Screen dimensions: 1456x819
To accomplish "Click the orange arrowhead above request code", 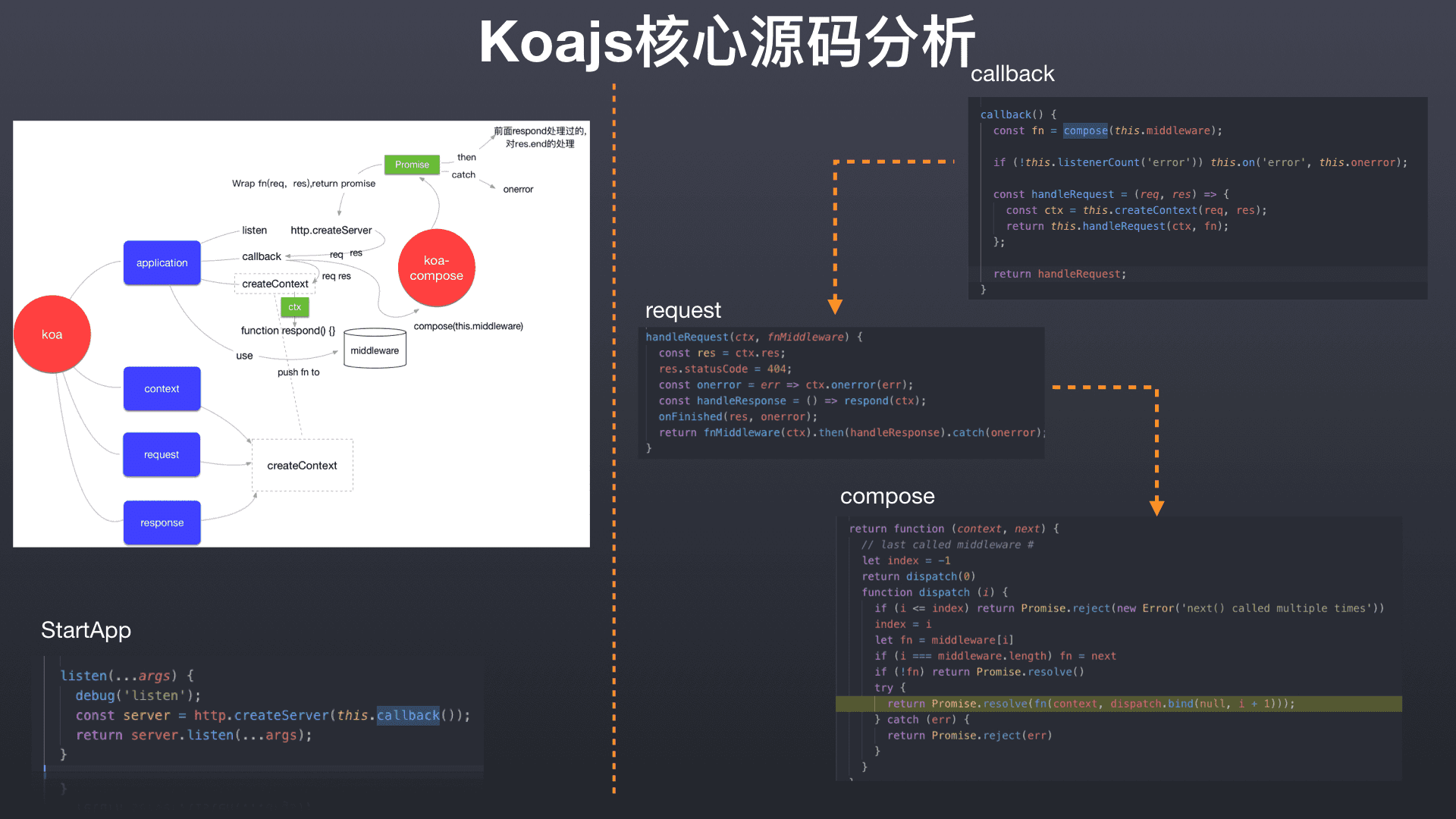I will 835,306.
